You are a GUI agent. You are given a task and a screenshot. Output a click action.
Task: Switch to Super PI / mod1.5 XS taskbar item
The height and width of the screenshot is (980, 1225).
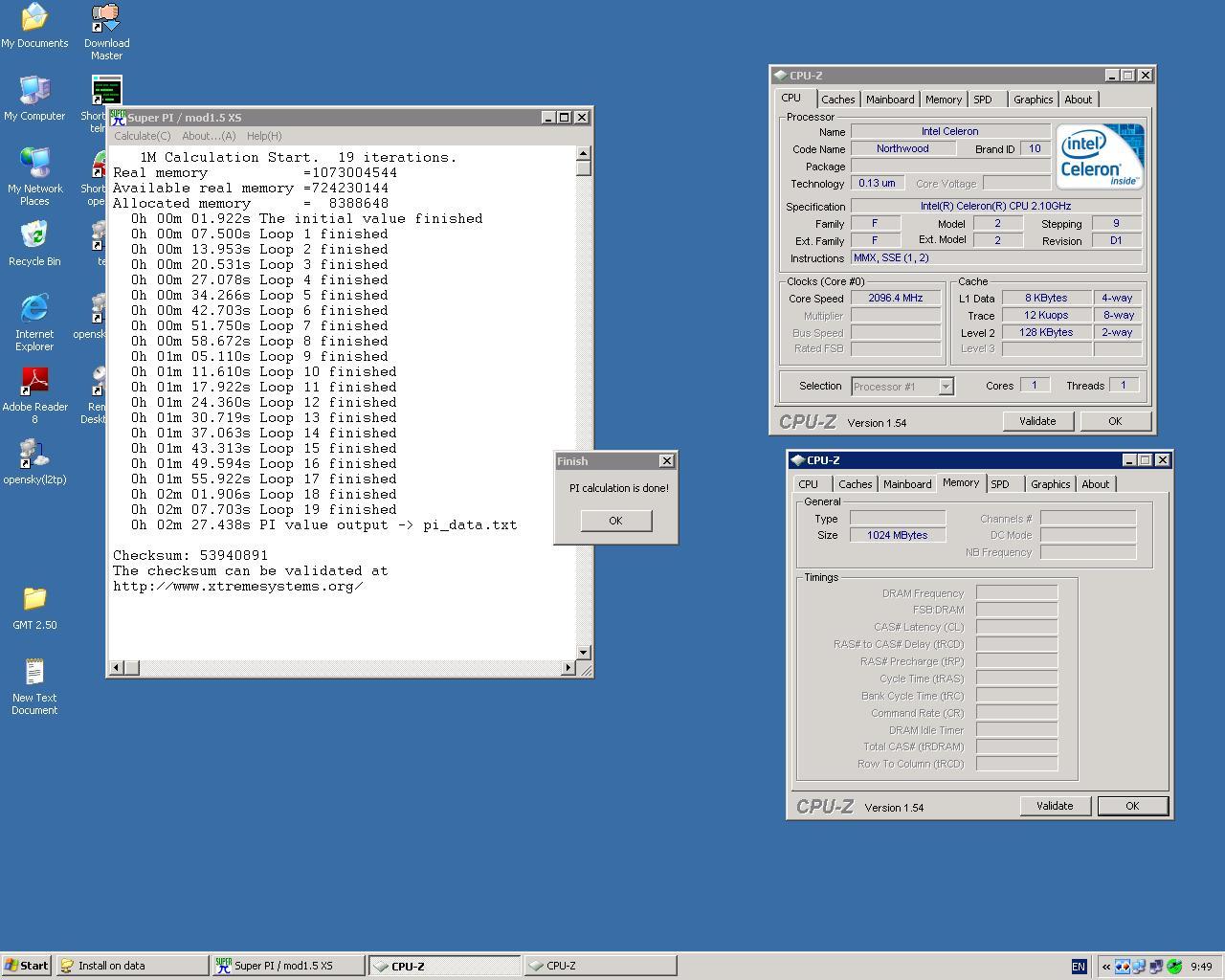click(x=288, y=966)
